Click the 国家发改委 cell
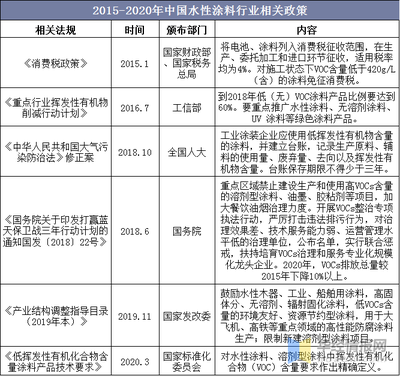400x376 pixels. click(x=187, y=316)
